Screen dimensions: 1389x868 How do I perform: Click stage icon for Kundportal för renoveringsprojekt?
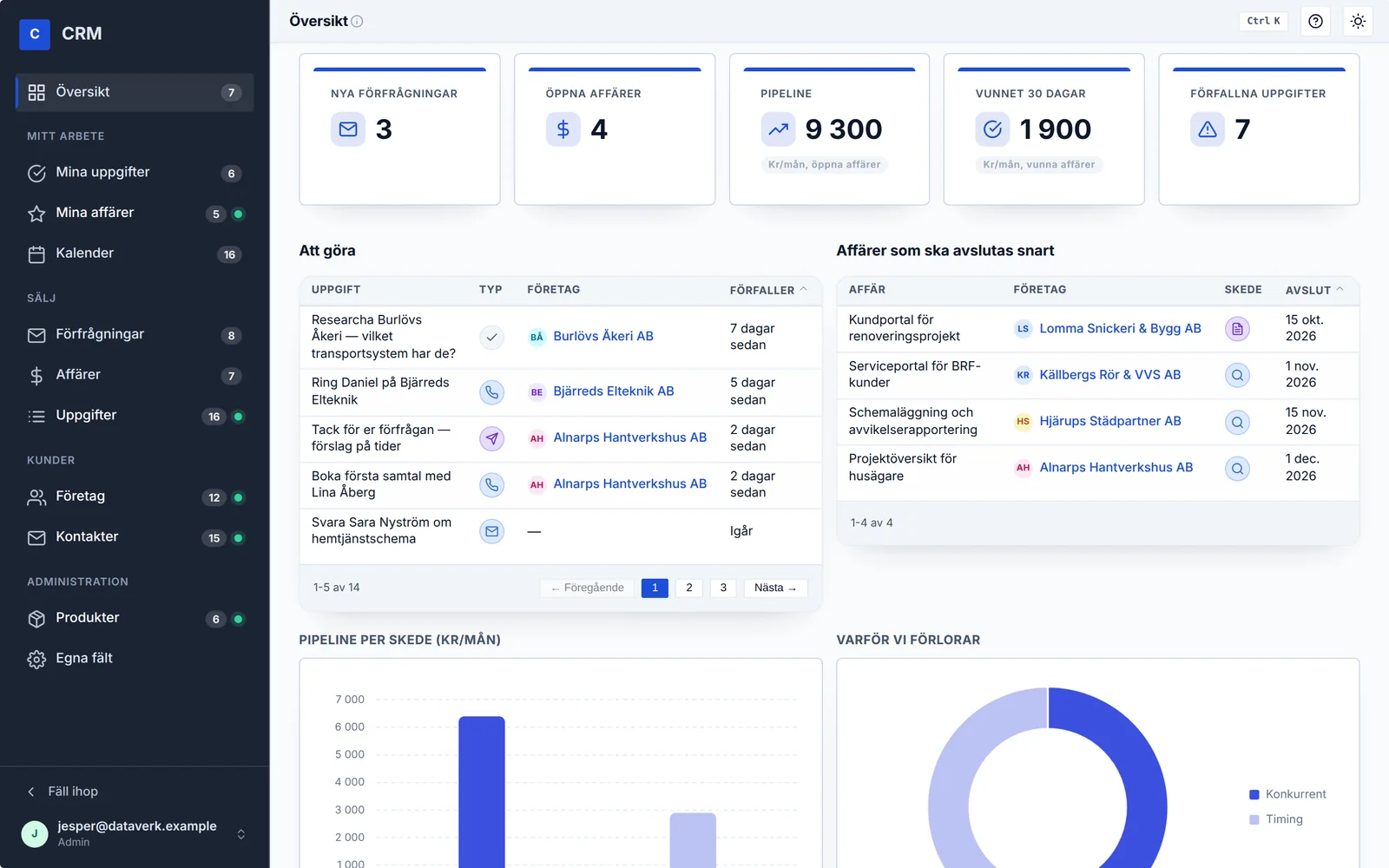(1237, 329)
